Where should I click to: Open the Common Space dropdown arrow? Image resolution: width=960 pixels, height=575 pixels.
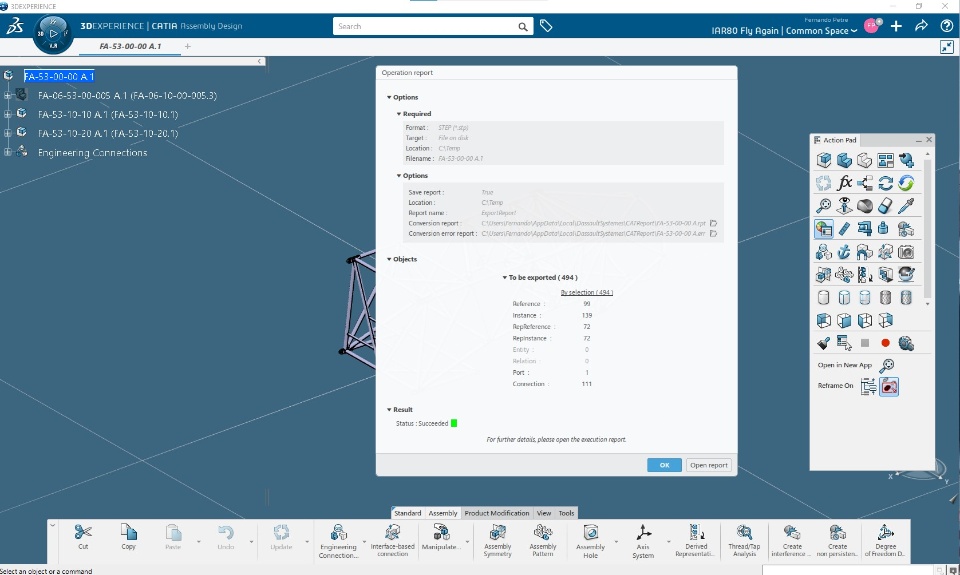click(x=854, y=31)
